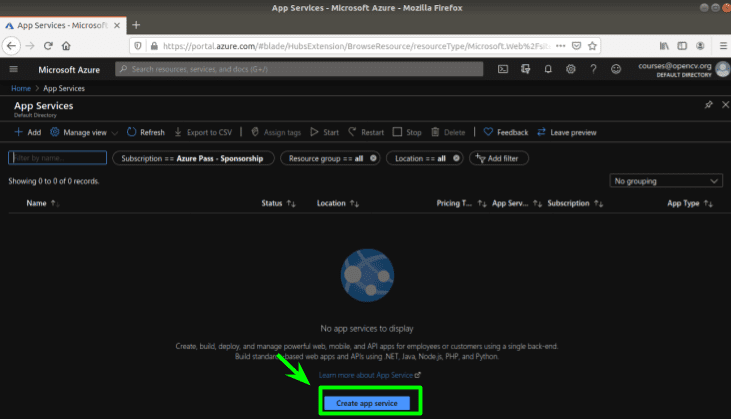The width and height of the screenshot is (731, 419).
Task: Toggle the Firefox sidebar
Action: coord(682,46)
